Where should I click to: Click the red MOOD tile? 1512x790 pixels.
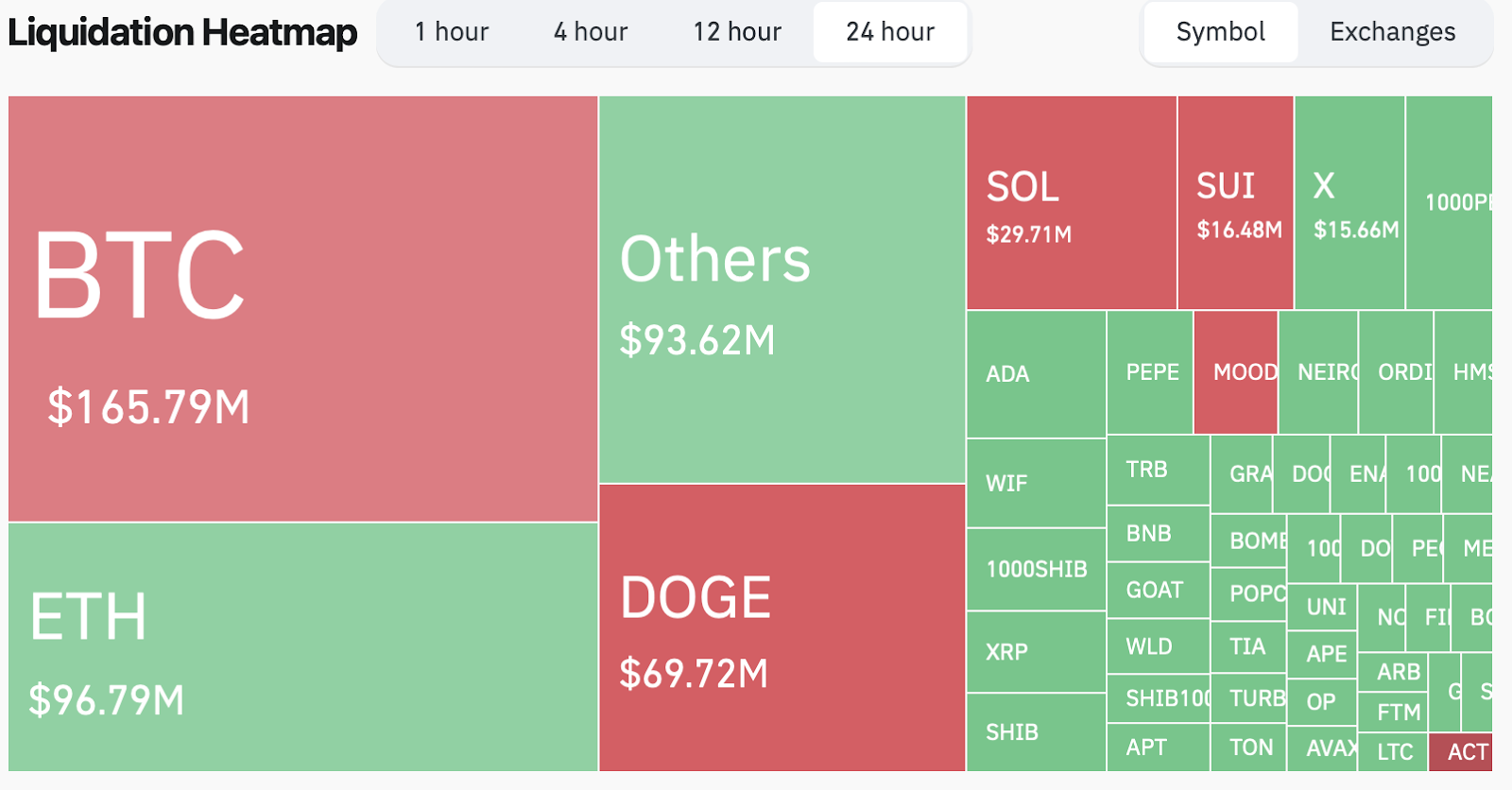pos(1236,372)
